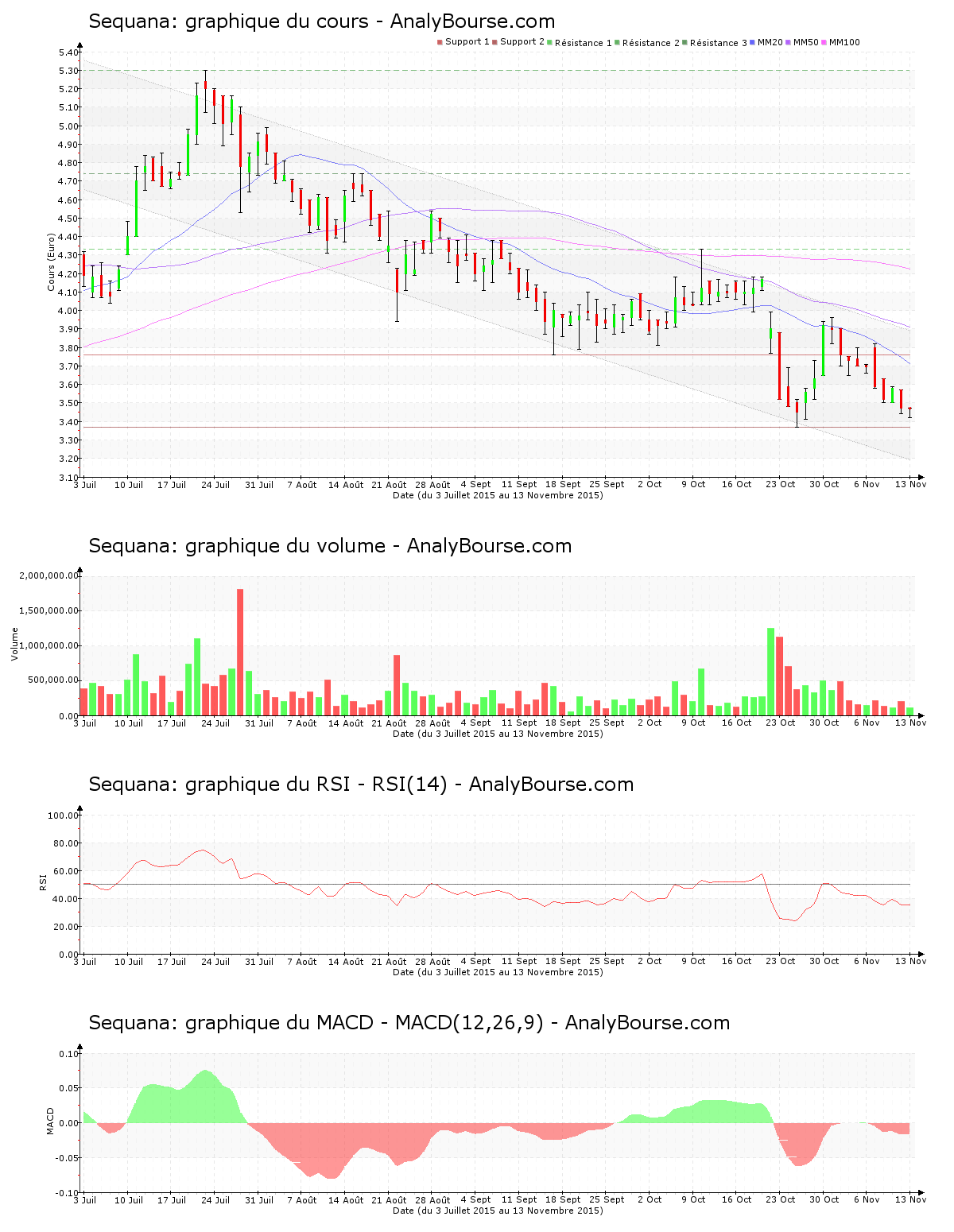
Task: Click the date range caption under the price chart
Action: click(x=498, y=495)
